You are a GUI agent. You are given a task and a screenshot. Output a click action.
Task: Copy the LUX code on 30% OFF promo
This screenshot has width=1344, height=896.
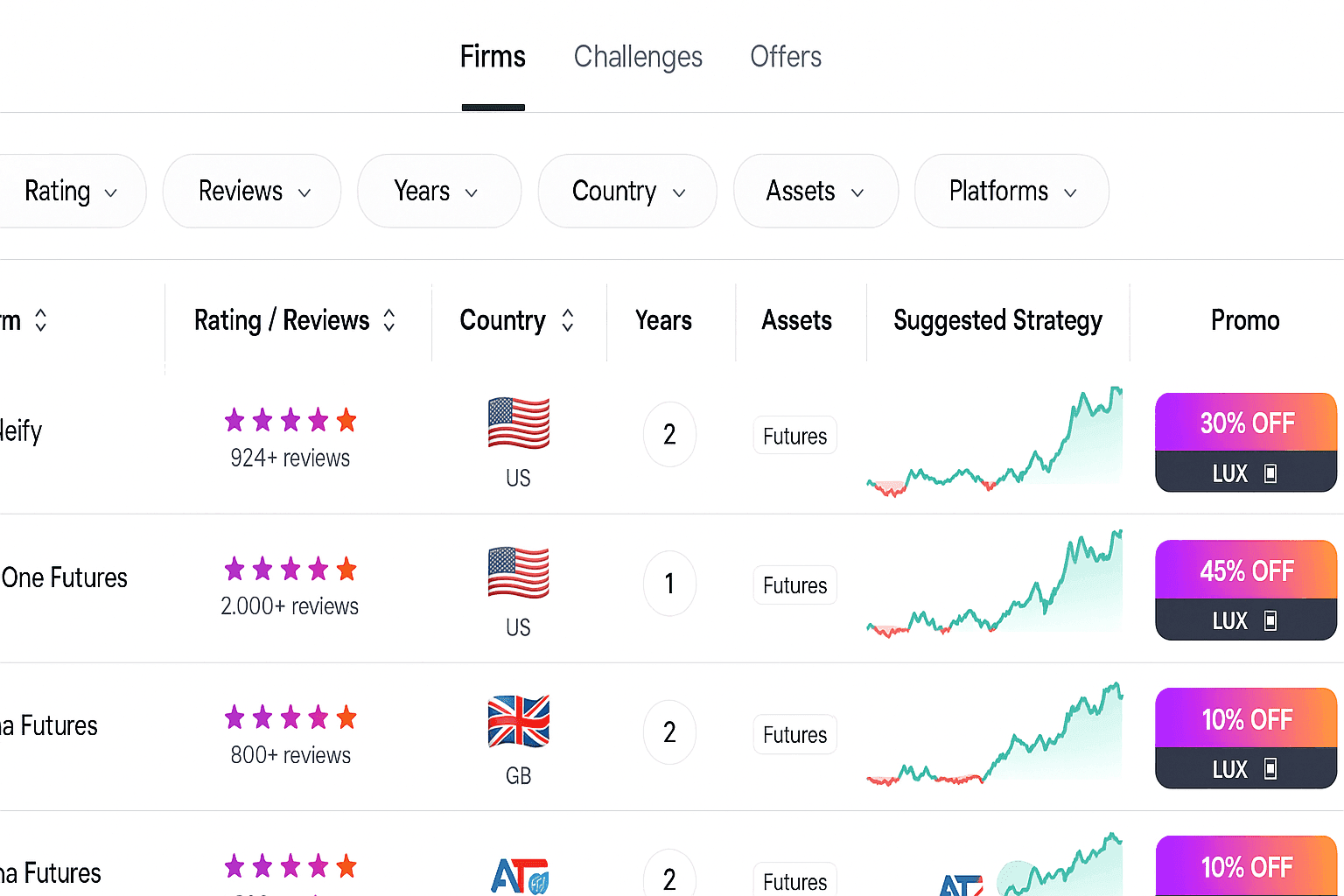(1270, 473)
